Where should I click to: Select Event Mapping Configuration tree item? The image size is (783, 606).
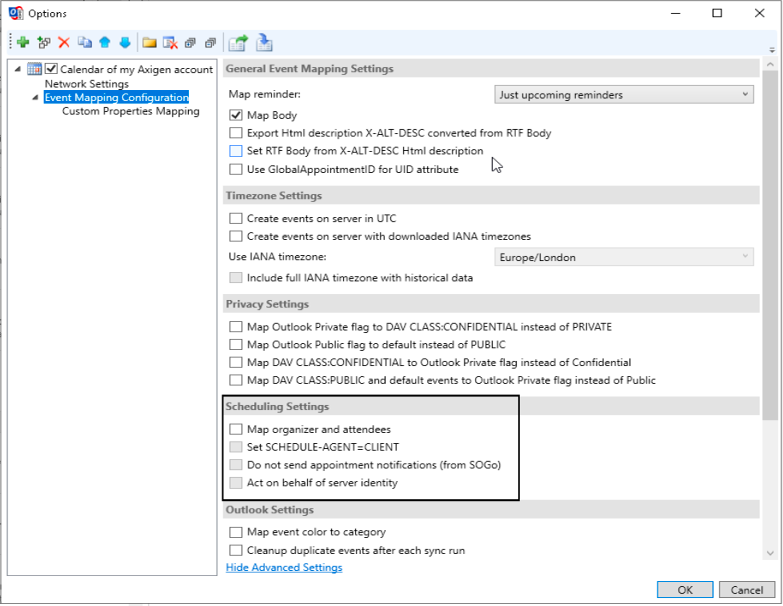(116, 97)
